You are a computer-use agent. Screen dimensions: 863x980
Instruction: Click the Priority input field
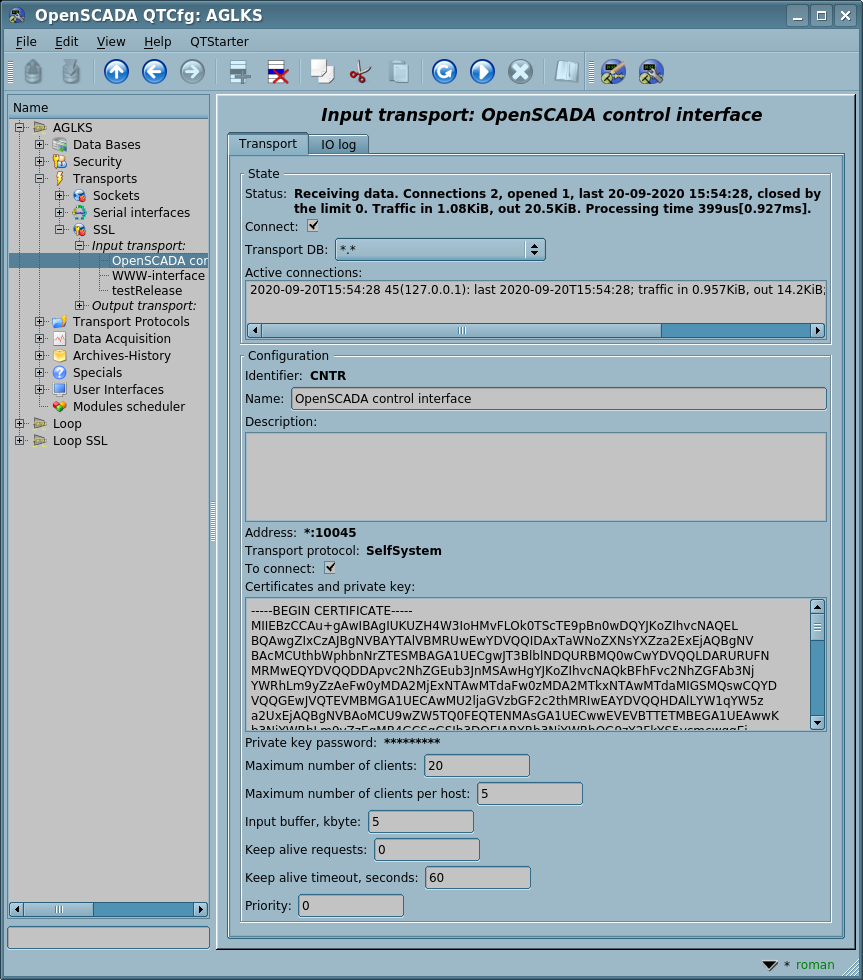[351, 906]
